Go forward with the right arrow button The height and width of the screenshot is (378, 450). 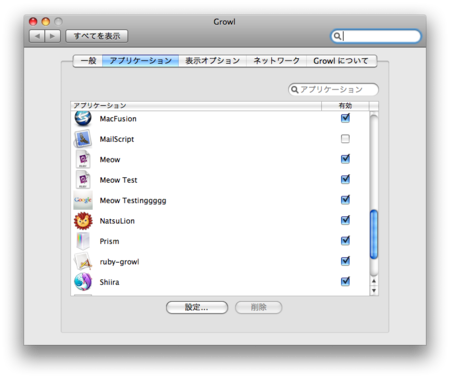point(52,36)
